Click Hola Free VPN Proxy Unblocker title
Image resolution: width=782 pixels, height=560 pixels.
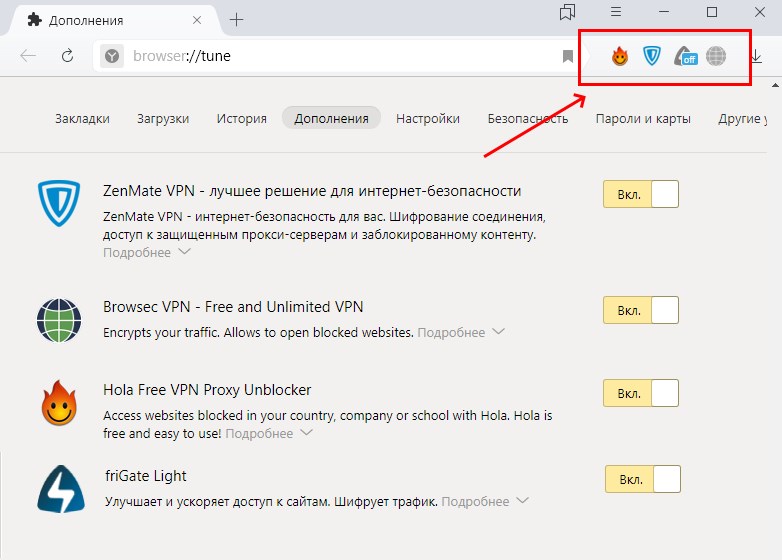click(207, 389)
